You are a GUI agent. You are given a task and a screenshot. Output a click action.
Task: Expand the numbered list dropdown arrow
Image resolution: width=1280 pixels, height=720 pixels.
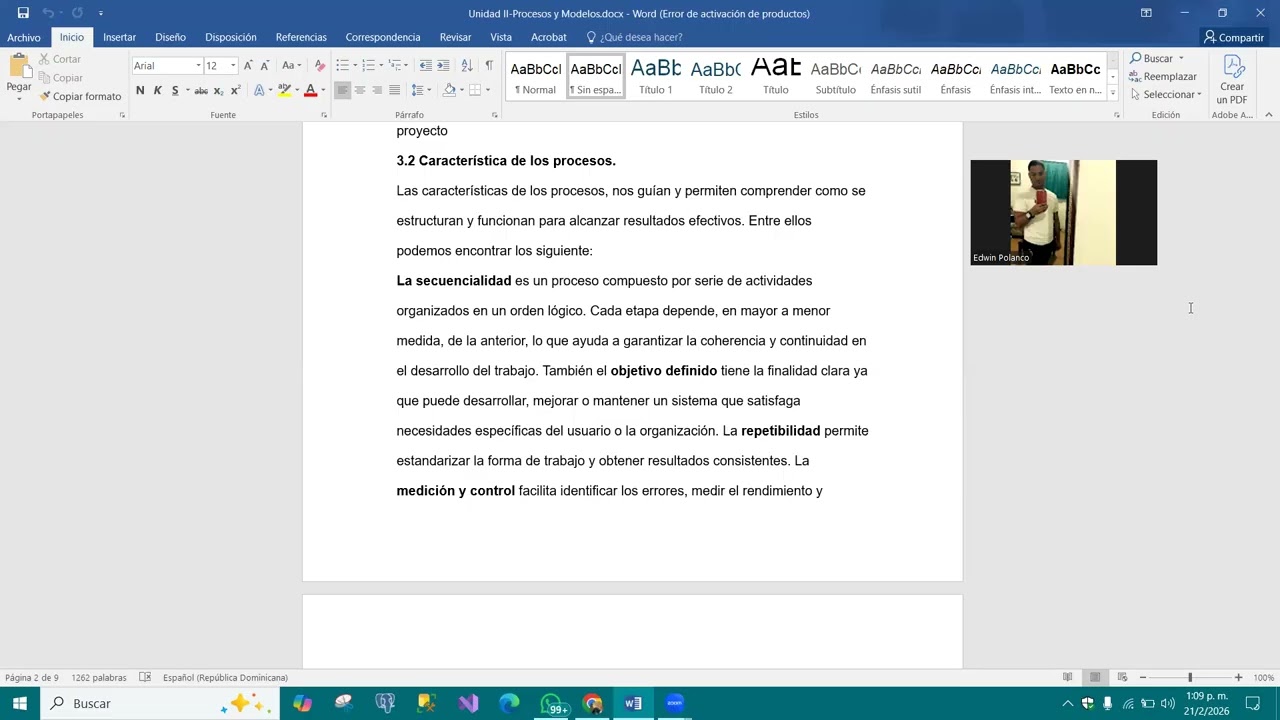(380, 65)
